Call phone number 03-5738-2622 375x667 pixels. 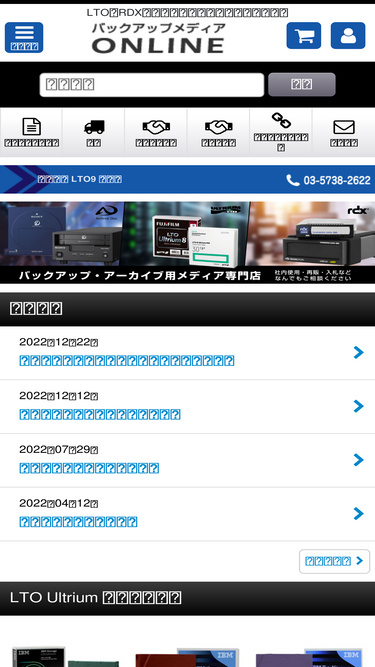[337, 180]
